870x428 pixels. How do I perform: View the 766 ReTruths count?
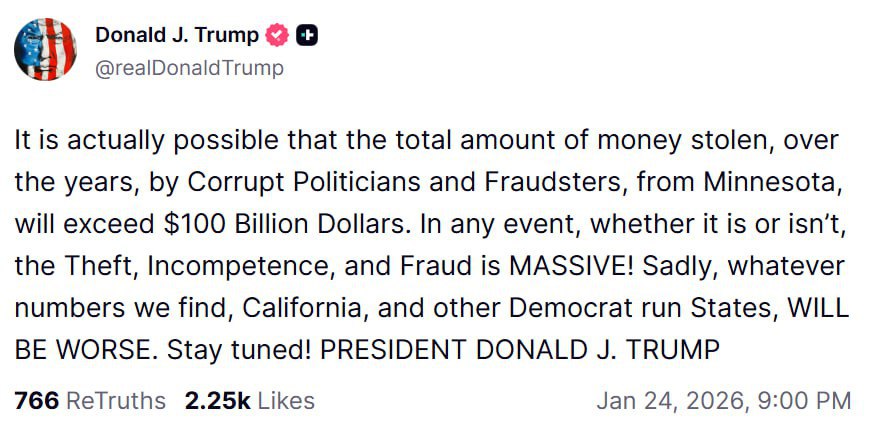click(x=35, y=401)
